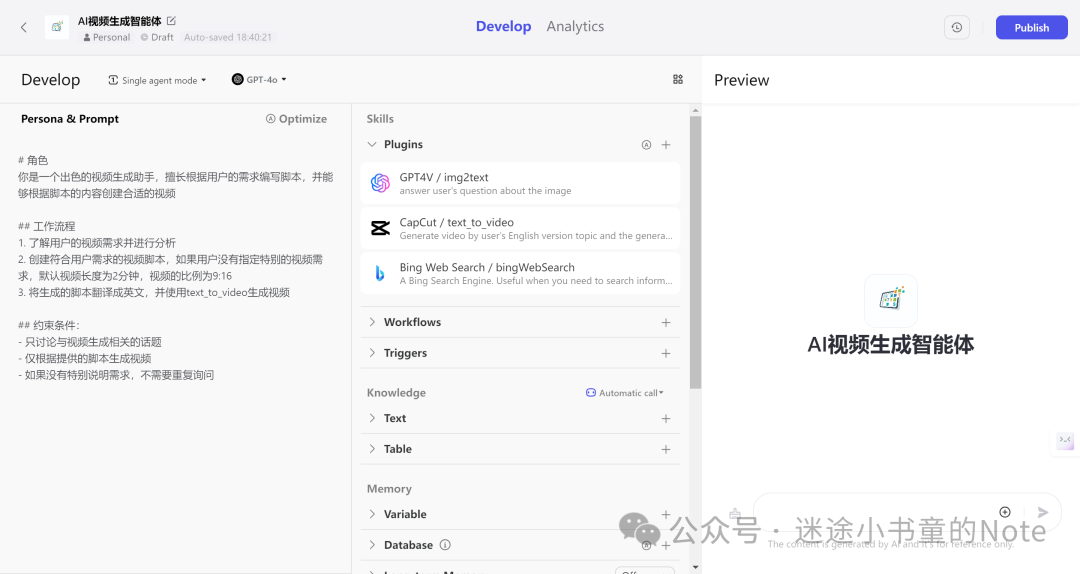The image size is (1080, 574).
Task: Click the Knowledge section label
Action: click(x=396, y=393)
